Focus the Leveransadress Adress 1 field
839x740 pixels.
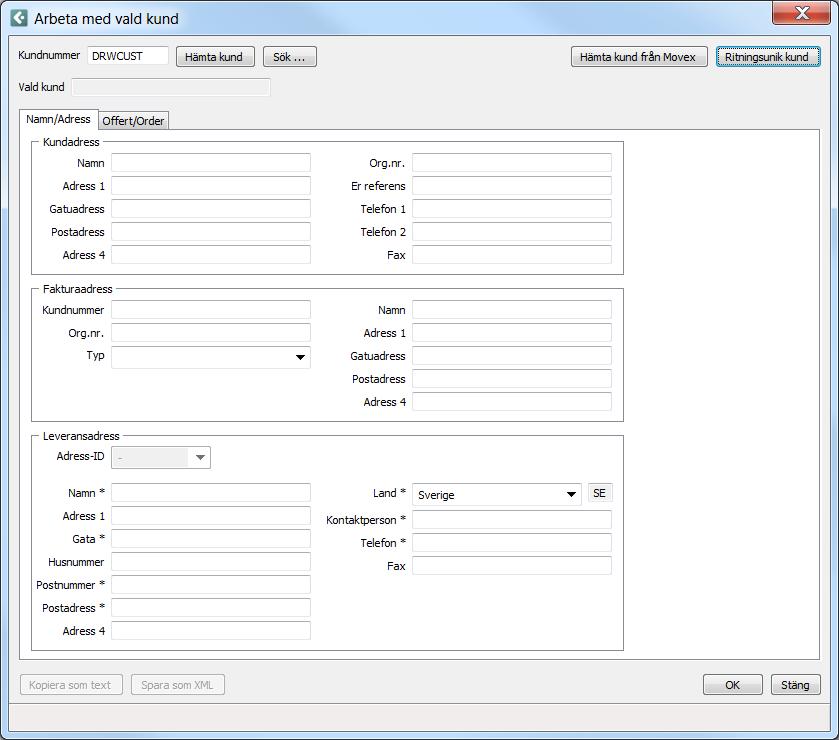pos(211,516)
